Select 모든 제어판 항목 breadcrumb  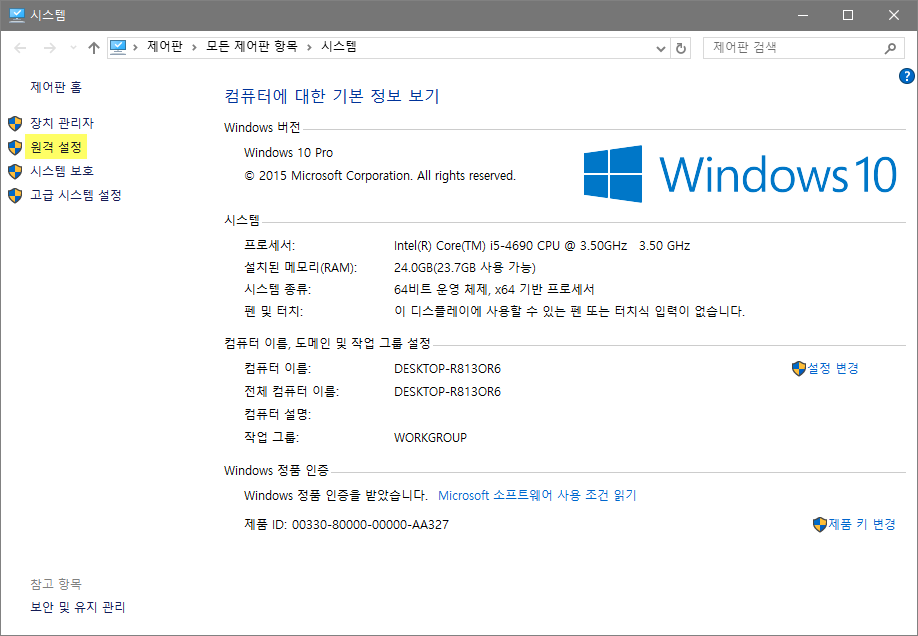click(x=251, y=47)
